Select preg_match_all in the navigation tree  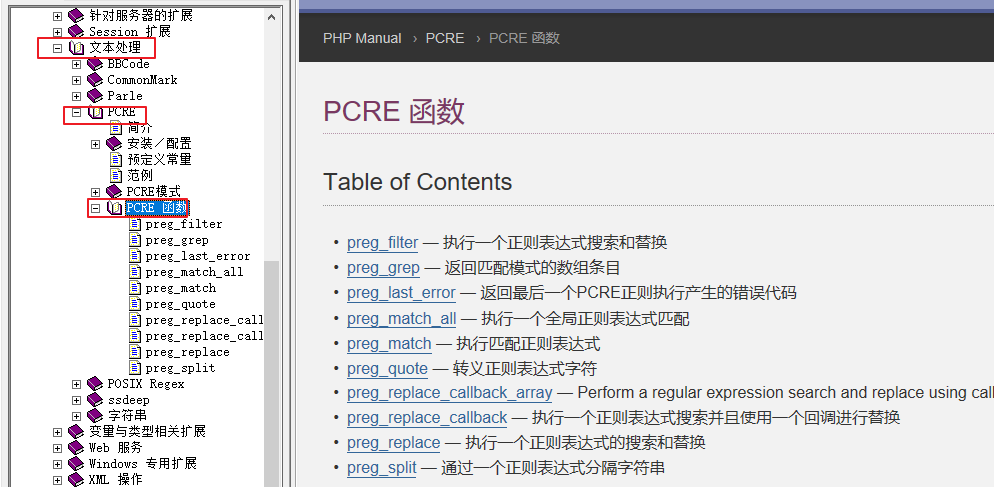194,272
